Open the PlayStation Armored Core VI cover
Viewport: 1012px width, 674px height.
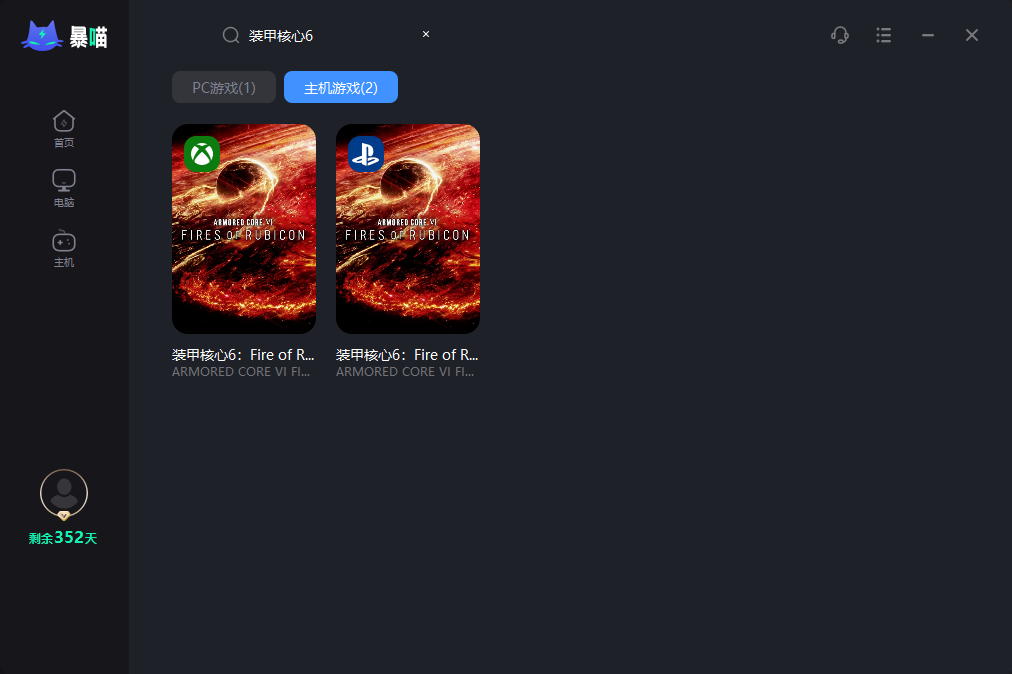408,229
